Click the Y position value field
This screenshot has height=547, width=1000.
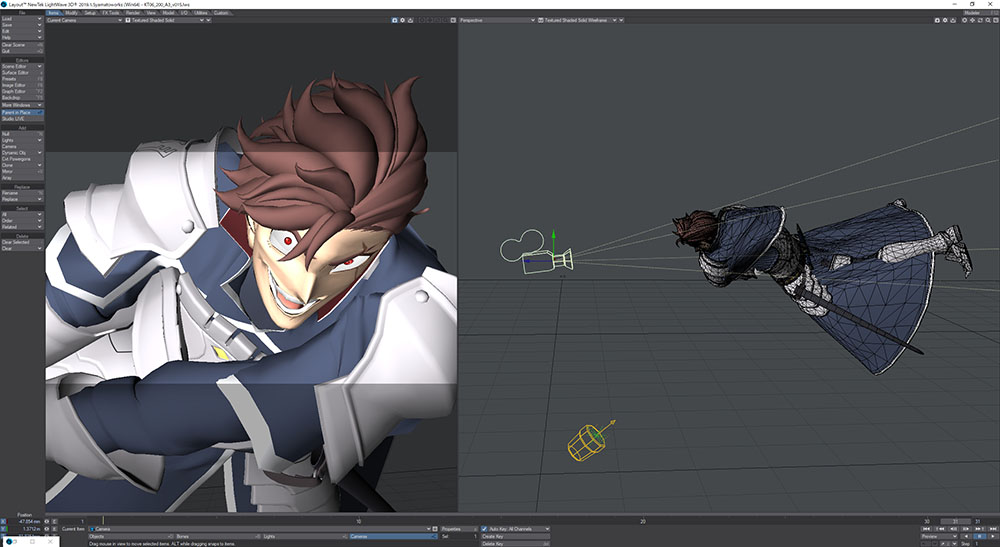26,529
